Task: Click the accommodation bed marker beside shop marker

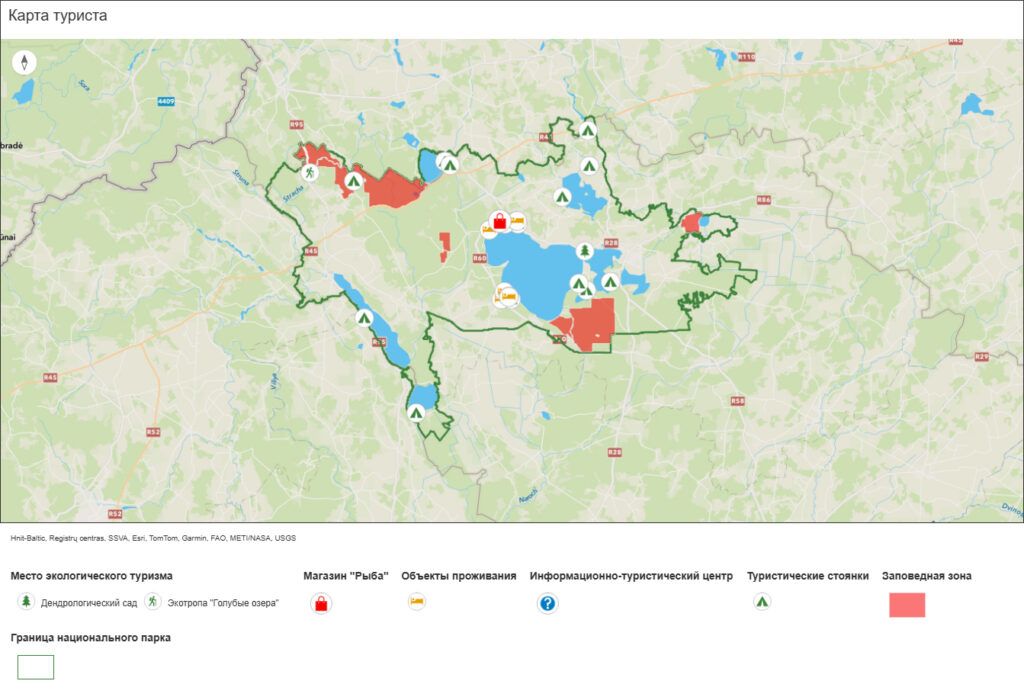Action: pos(517,222)
